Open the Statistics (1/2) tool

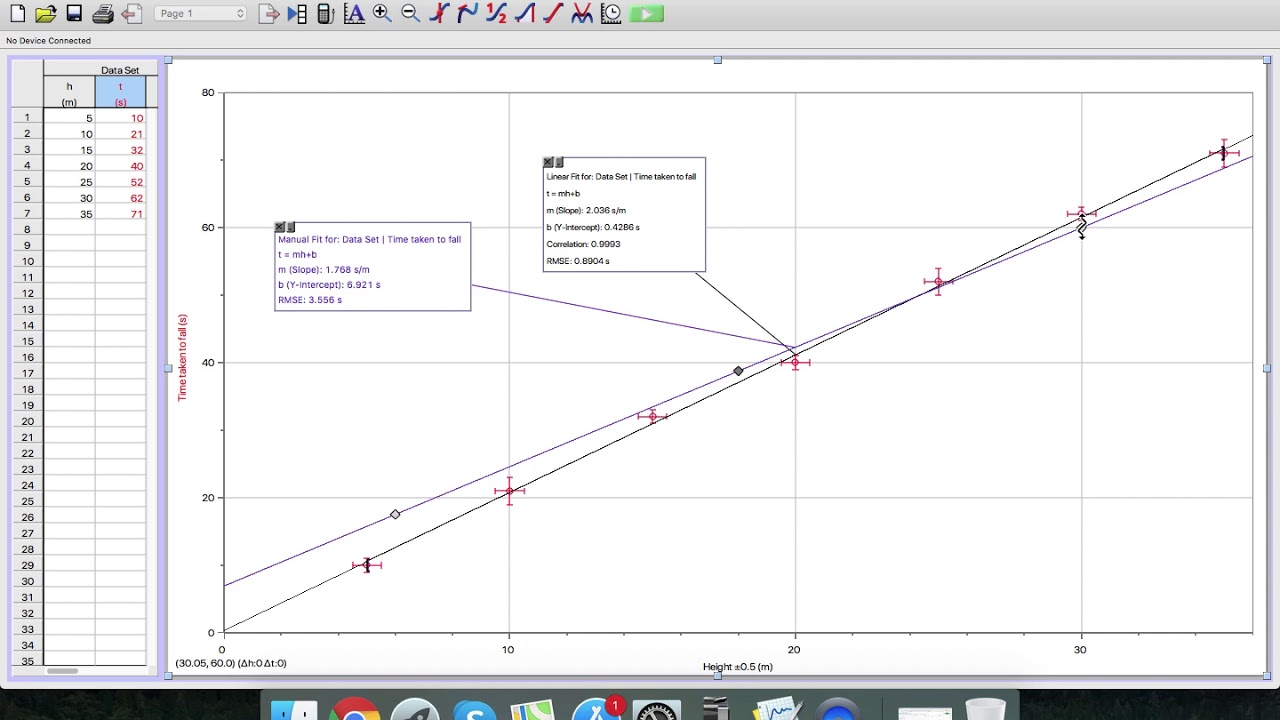coord(496,14)
